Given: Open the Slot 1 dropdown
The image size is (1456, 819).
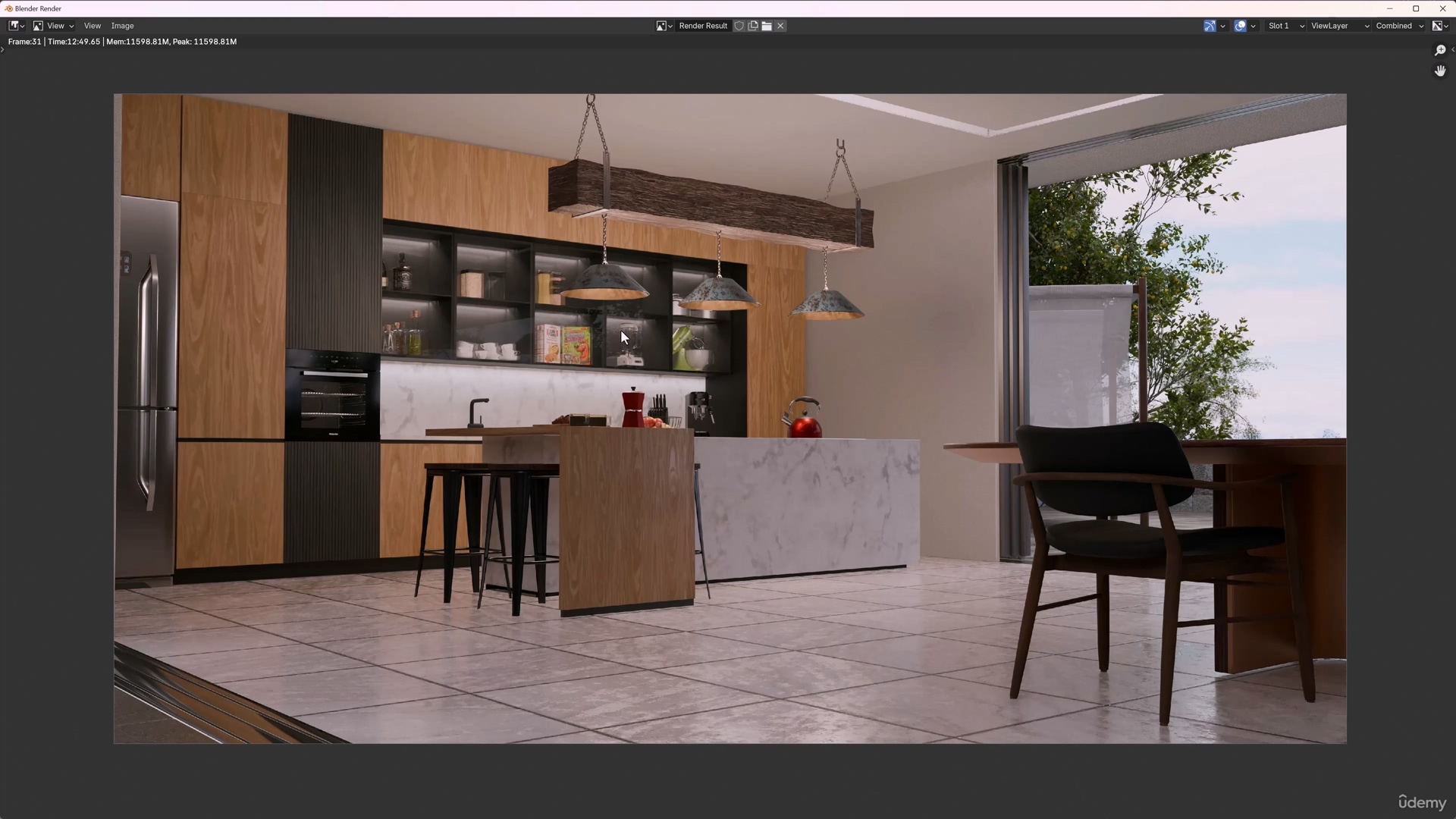Looking at the screenshot, I should click(1285, 26).
